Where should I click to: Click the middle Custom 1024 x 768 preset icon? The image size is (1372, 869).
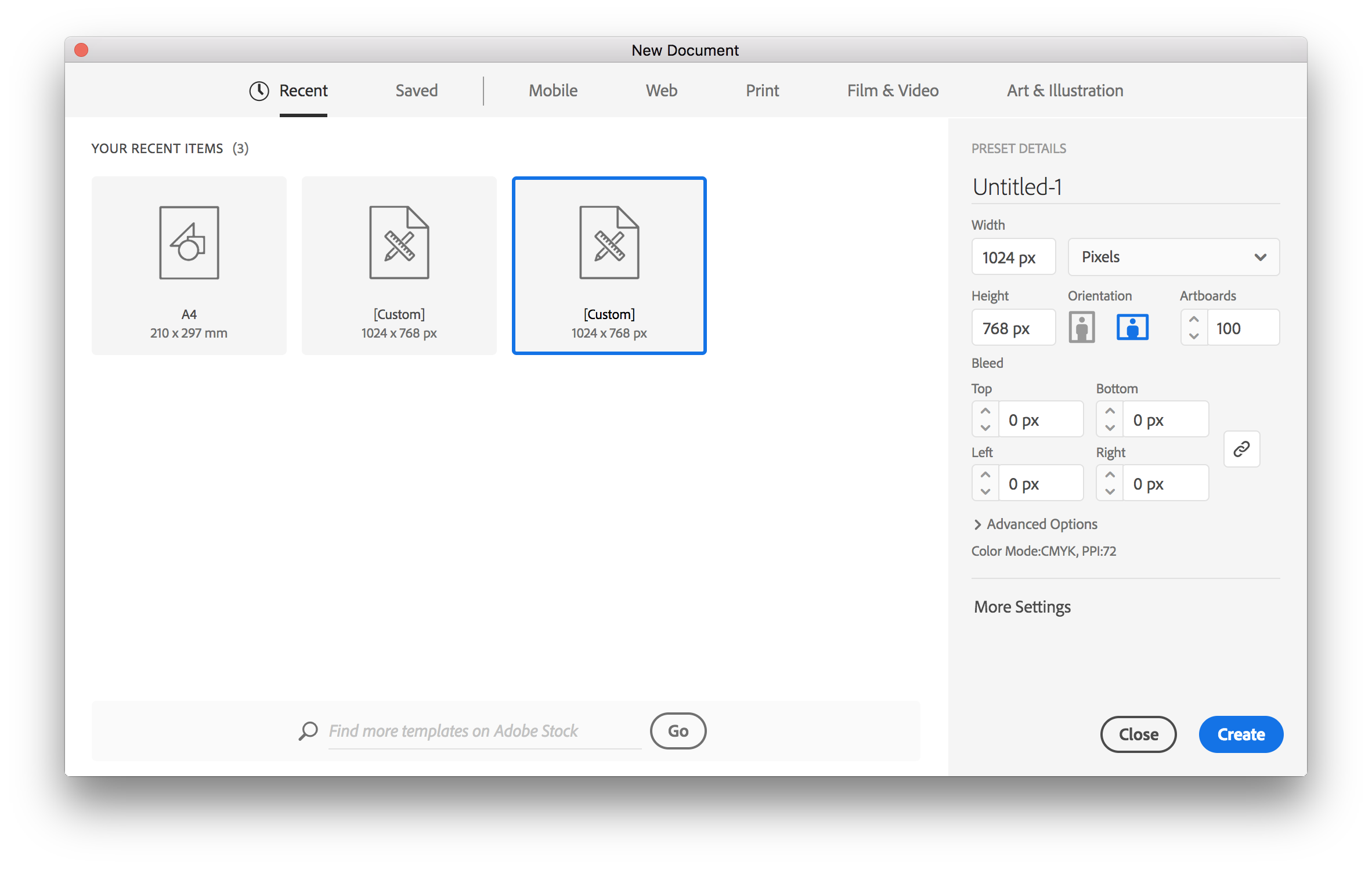399,242
